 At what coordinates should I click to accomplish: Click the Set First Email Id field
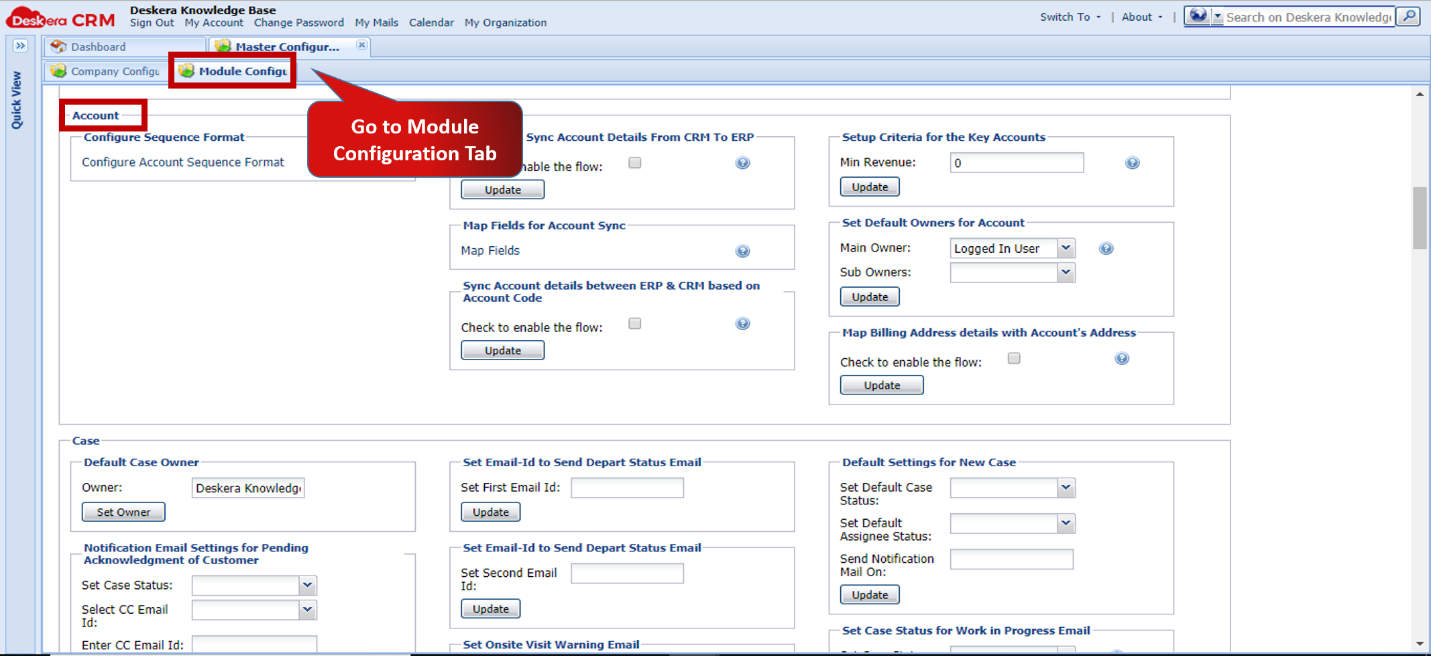pyautogui.click(x=627, y=487)
